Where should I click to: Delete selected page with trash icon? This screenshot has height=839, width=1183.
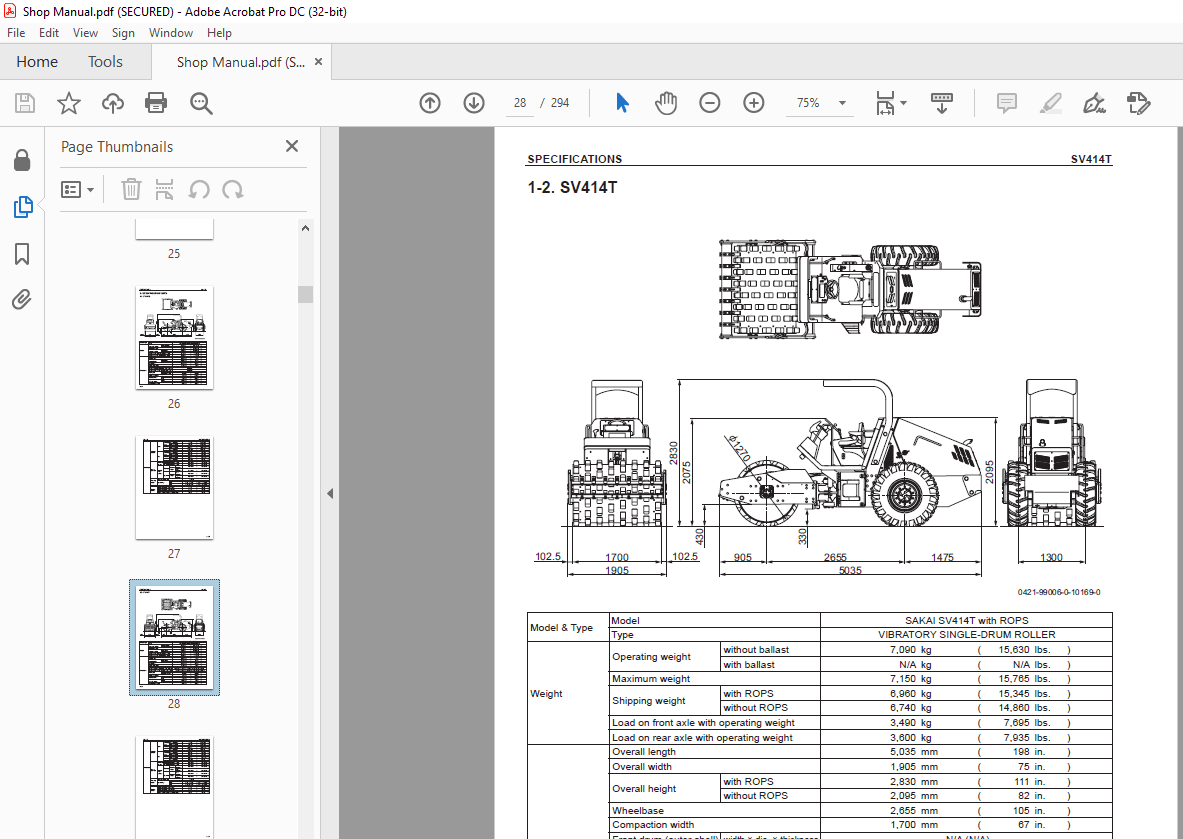[x=131, y=189]
